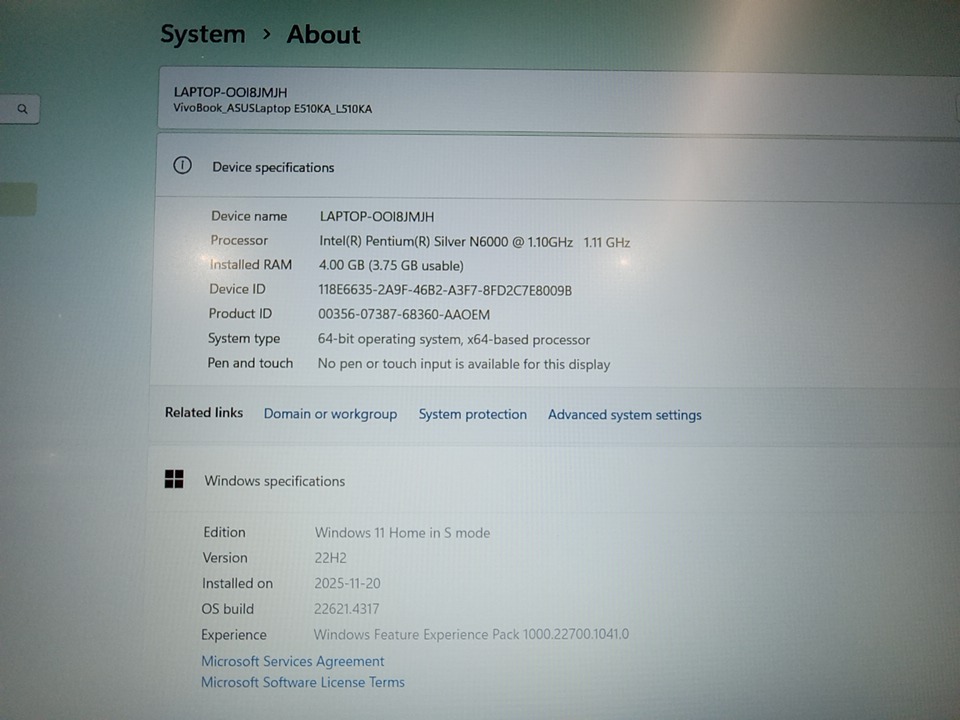
Task: Click the Device specifications info icon
Action: [x=182, y=166]
